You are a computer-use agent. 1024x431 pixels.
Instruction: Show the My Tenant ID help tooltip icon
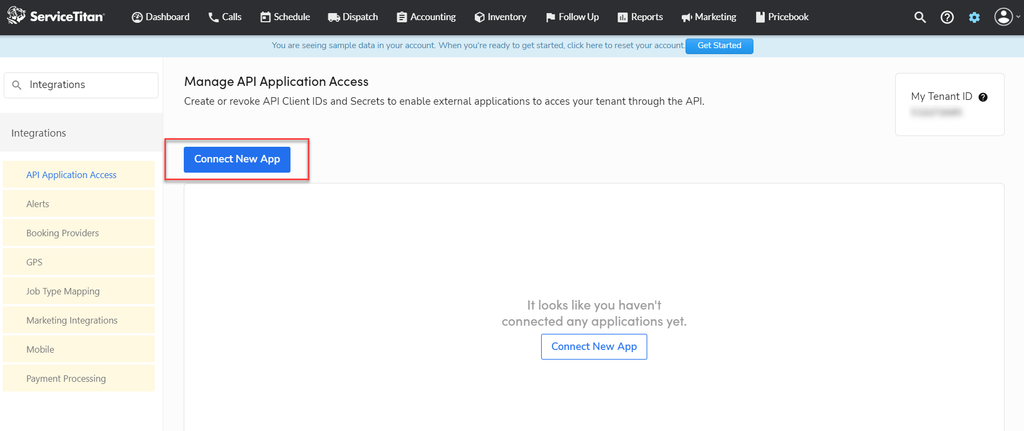click(x=983, y=97)
